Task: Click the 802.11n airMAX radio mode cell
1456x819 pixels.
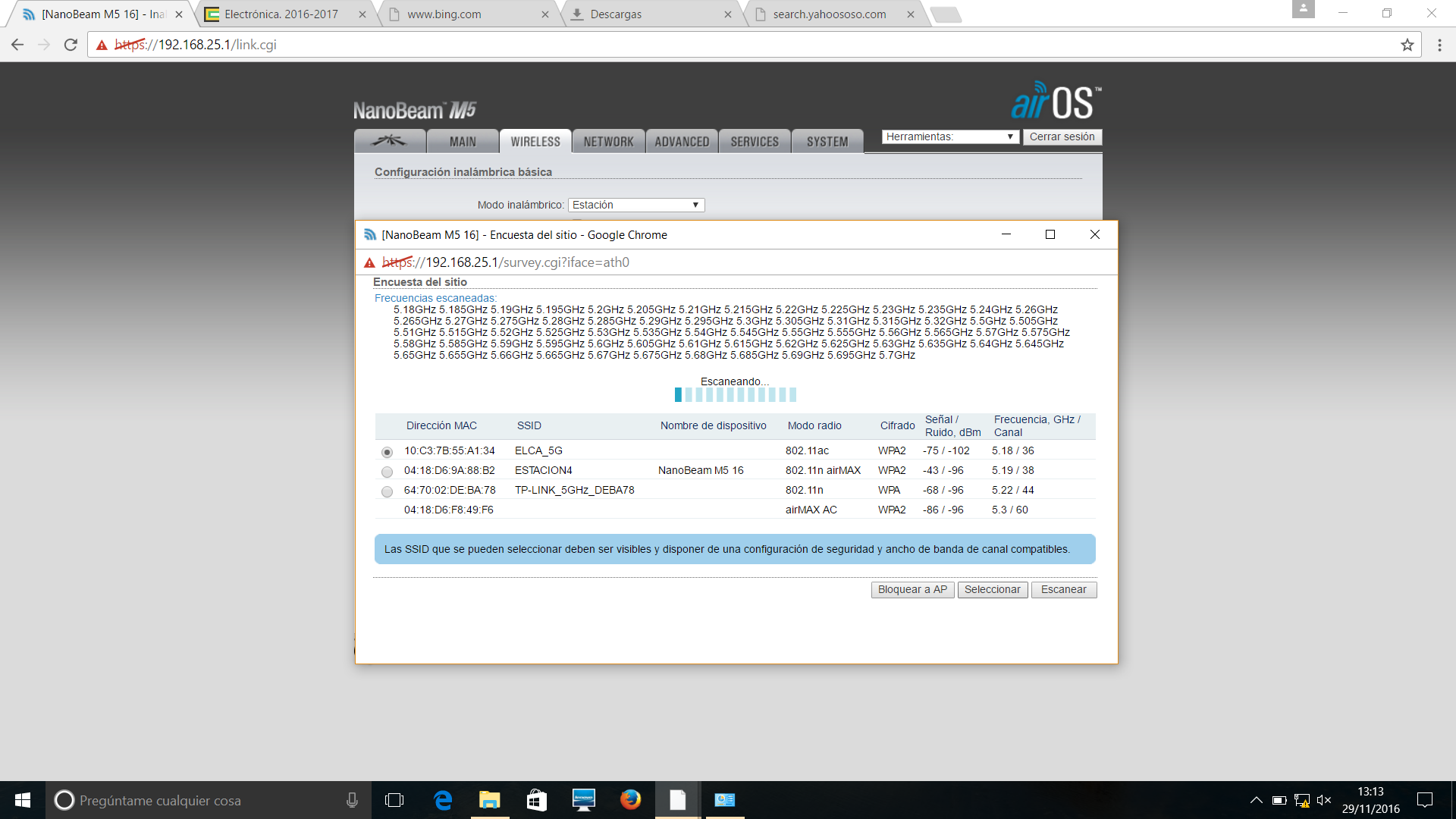Action: coord(823,470)
